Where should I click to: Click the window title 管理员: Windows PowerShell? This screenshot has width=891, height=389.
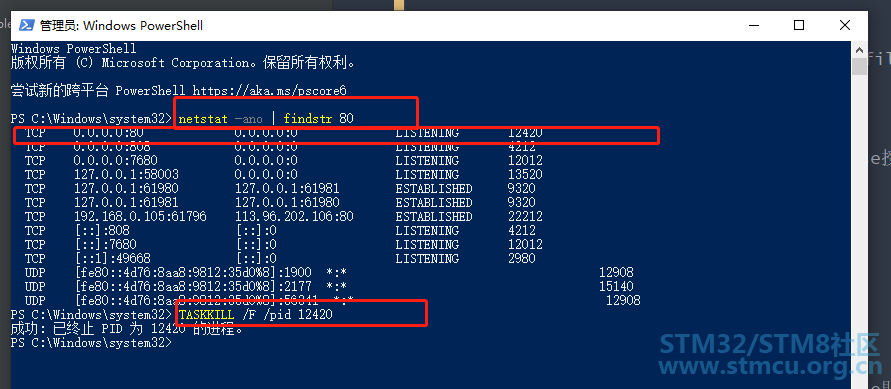pyautogui.click(x=121, y=26)
